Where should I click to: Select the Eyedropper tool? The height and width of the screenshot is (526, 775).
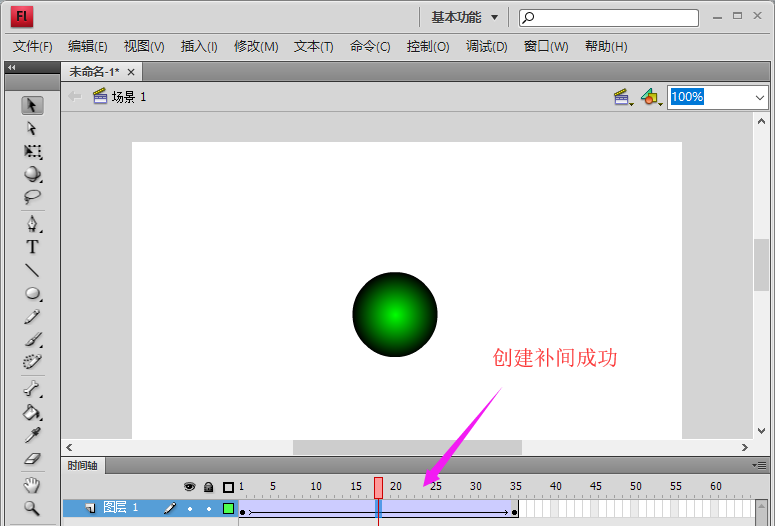[32, 436]
